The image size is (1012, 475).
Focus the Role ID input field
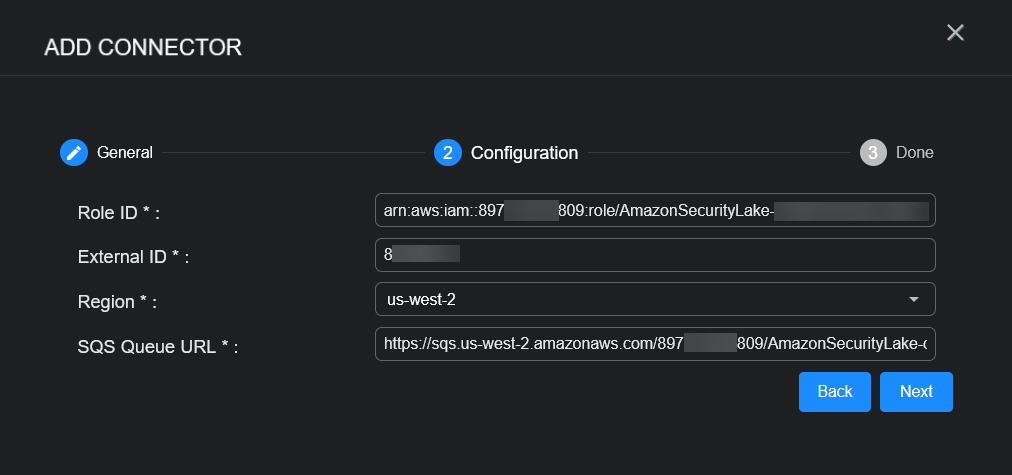point(655,211)
